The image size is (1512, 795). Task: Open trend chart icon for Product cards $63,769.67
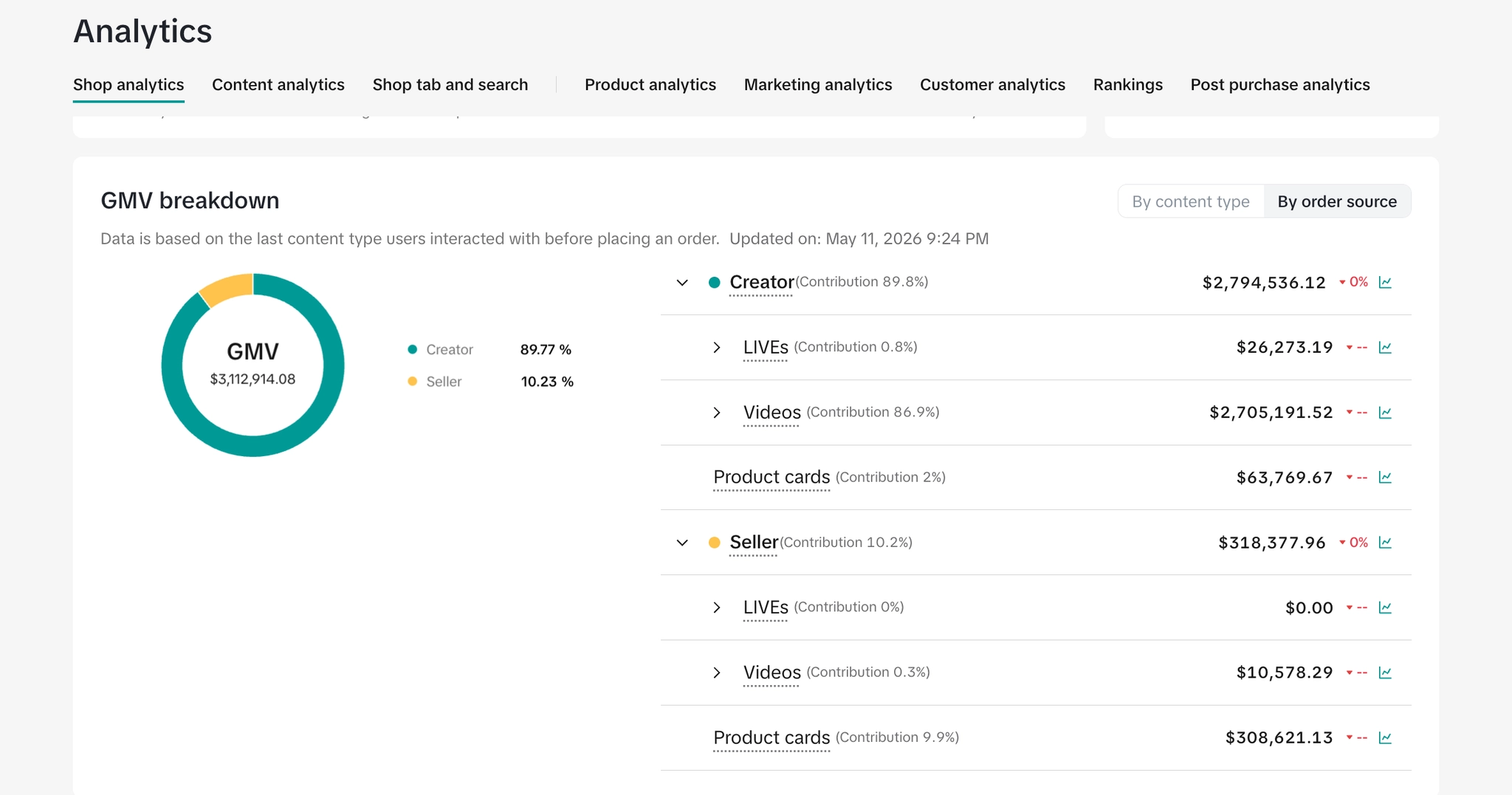pyautogui.click(x=1385, y=477)
